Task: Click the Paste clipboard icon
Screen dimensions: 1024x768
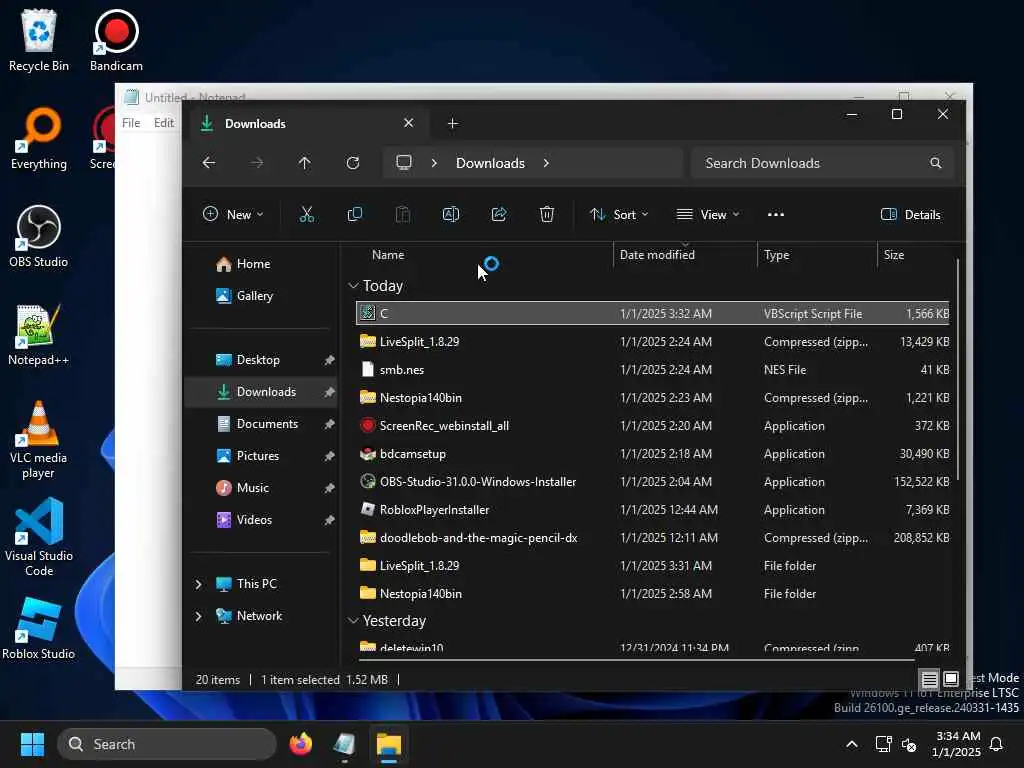Action: tap(403, 214)
